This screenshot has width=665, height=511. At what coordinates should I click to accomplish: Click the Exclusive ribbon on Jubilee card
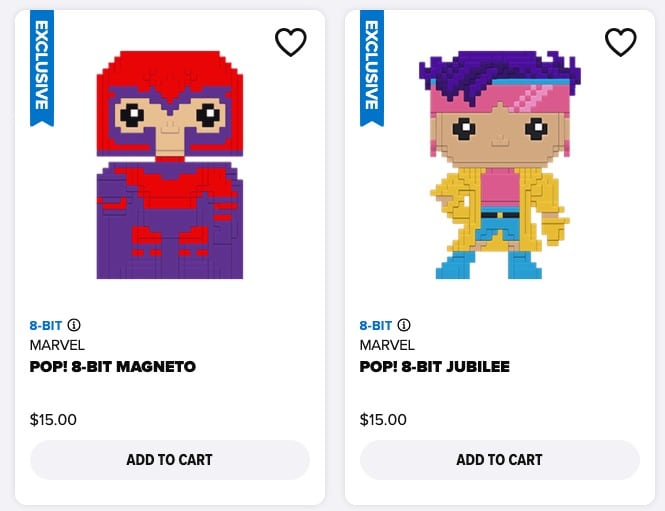(x=372, y=70)
